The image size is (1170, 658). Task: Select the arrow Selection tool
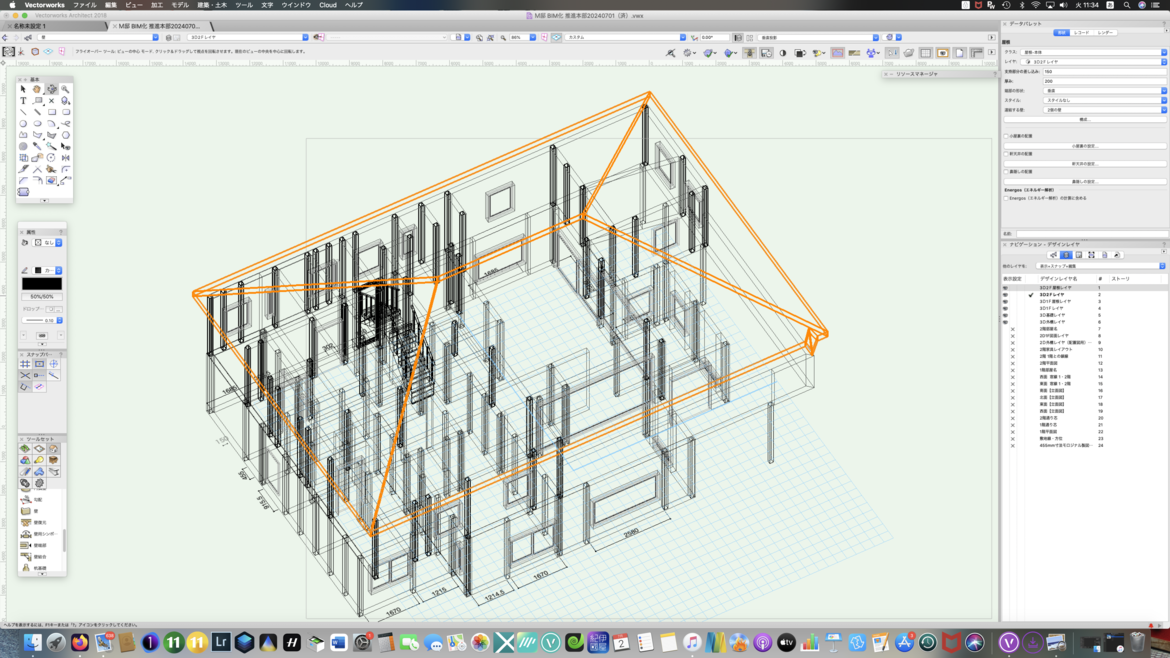click(x=23, y=89)
